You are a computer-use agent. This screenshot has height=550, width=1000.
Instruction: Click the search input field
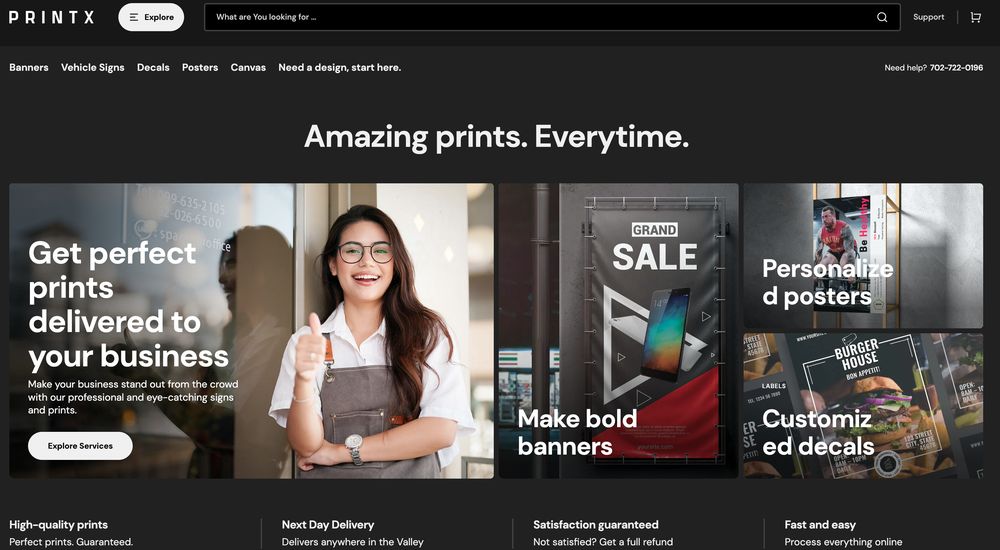[552, 17]
